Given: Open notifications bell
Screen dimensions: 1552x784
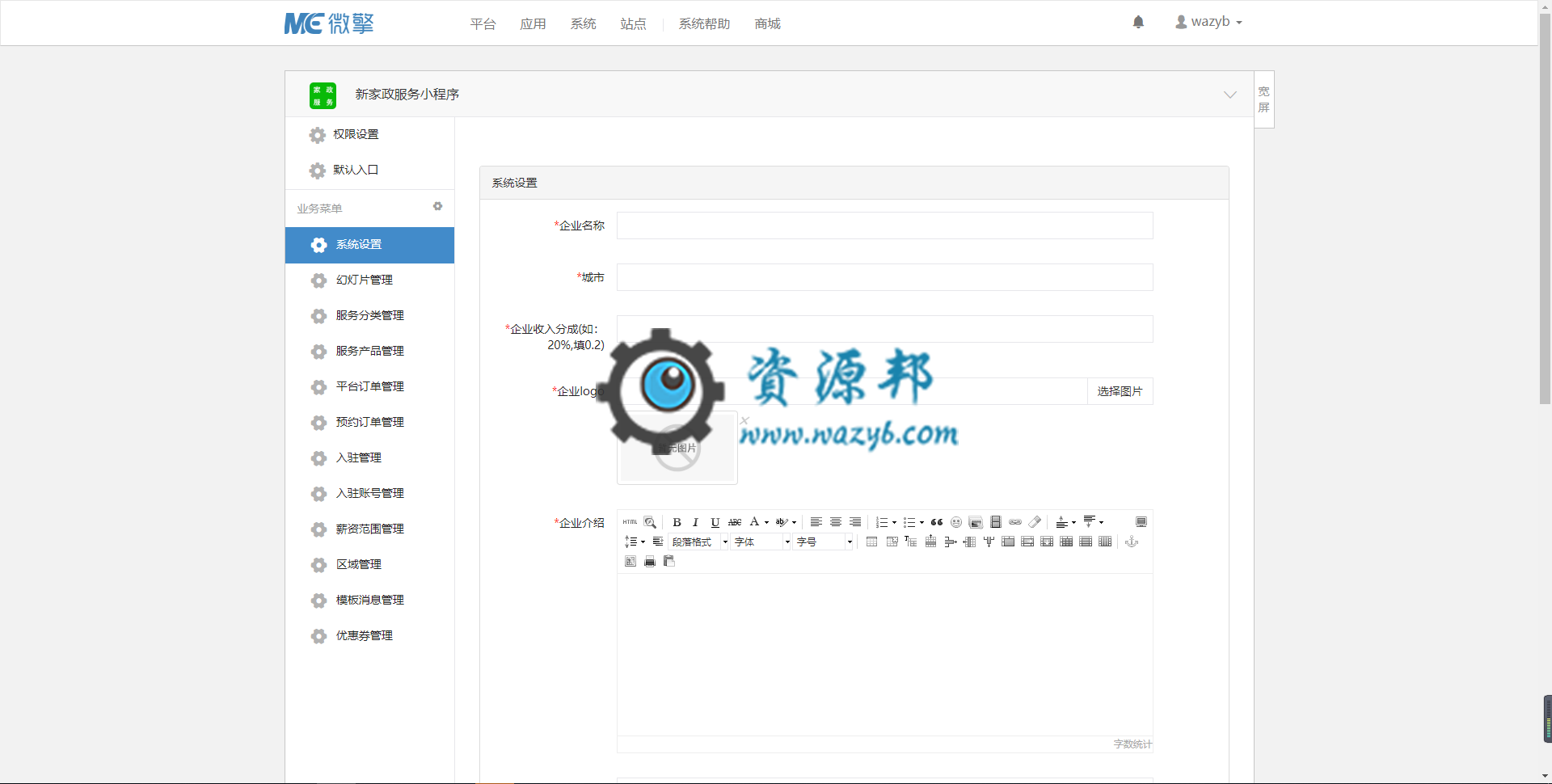Looking at the screenshot, I should point(1138,22).
